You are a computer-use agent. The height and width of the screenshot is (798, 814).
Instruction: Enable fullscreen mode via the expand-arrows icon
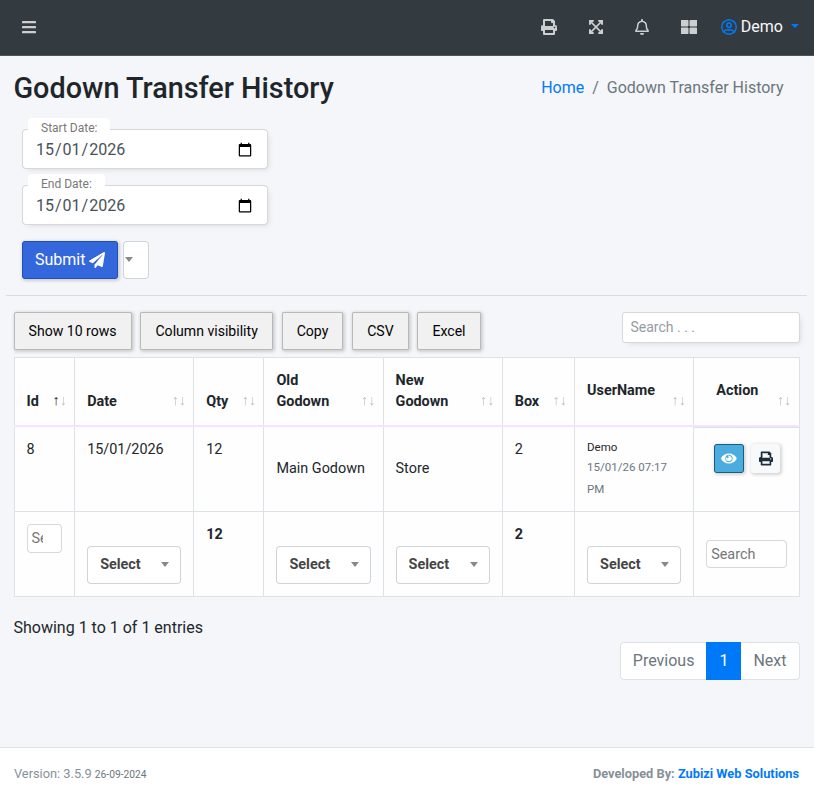[595, 27]
